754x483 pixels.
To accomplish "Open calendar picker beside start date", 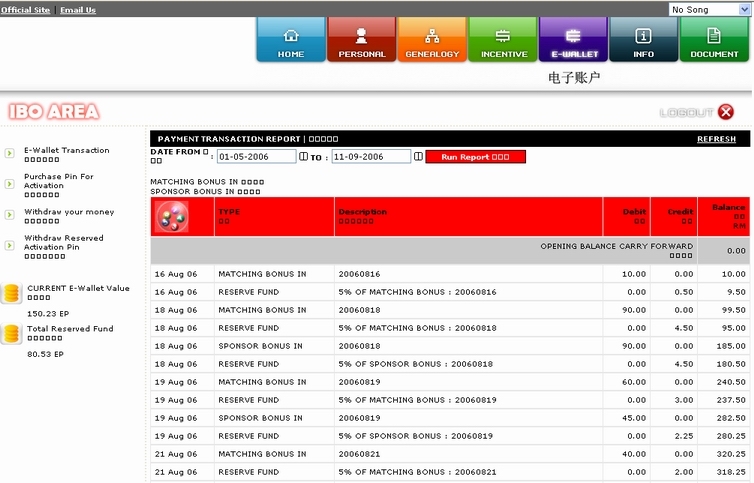I will click(304, 157).
